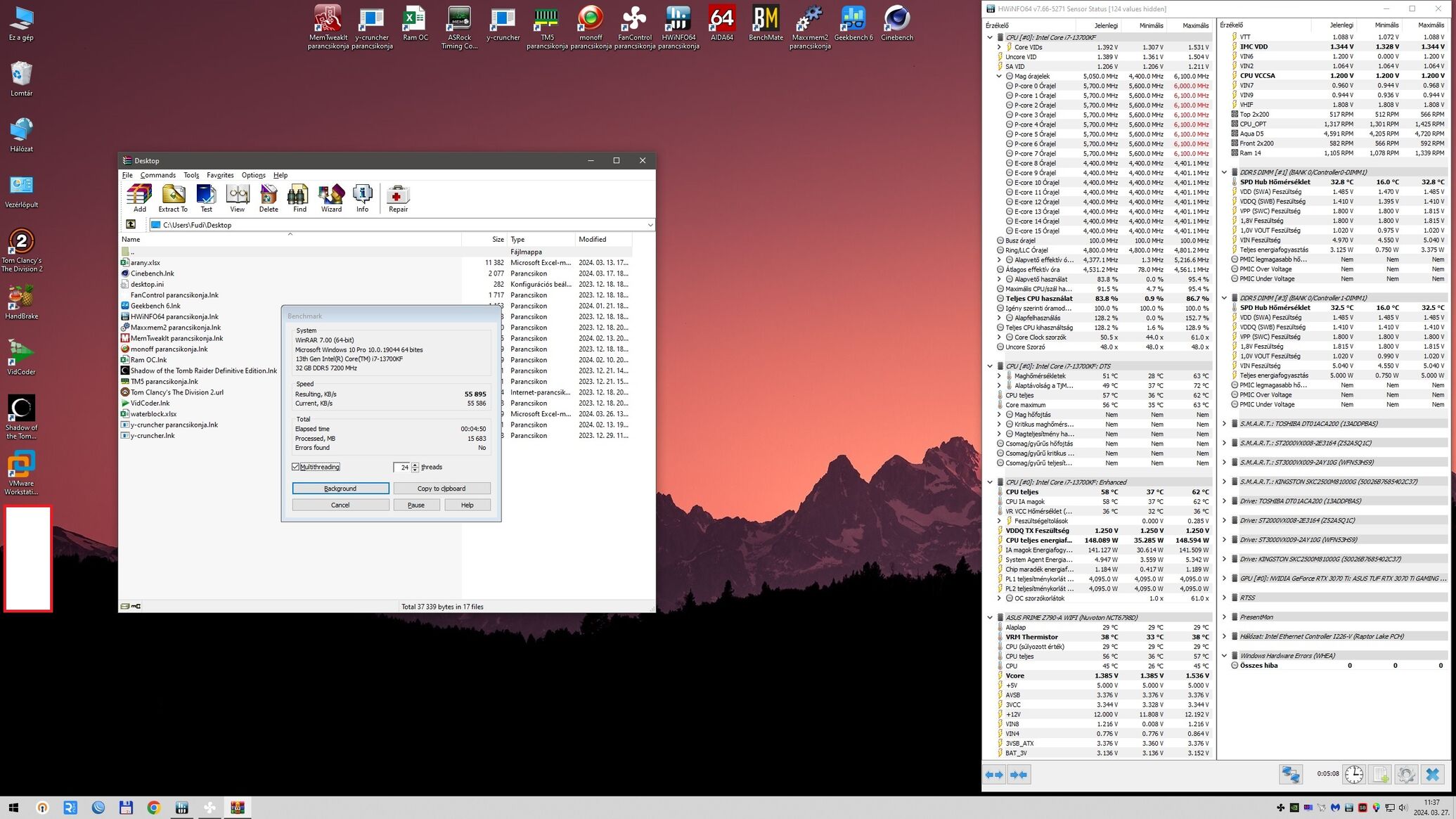Click HWiNFO shrink columns arrows button
The image size is (1456, 819).
[x=1018, y=775]
